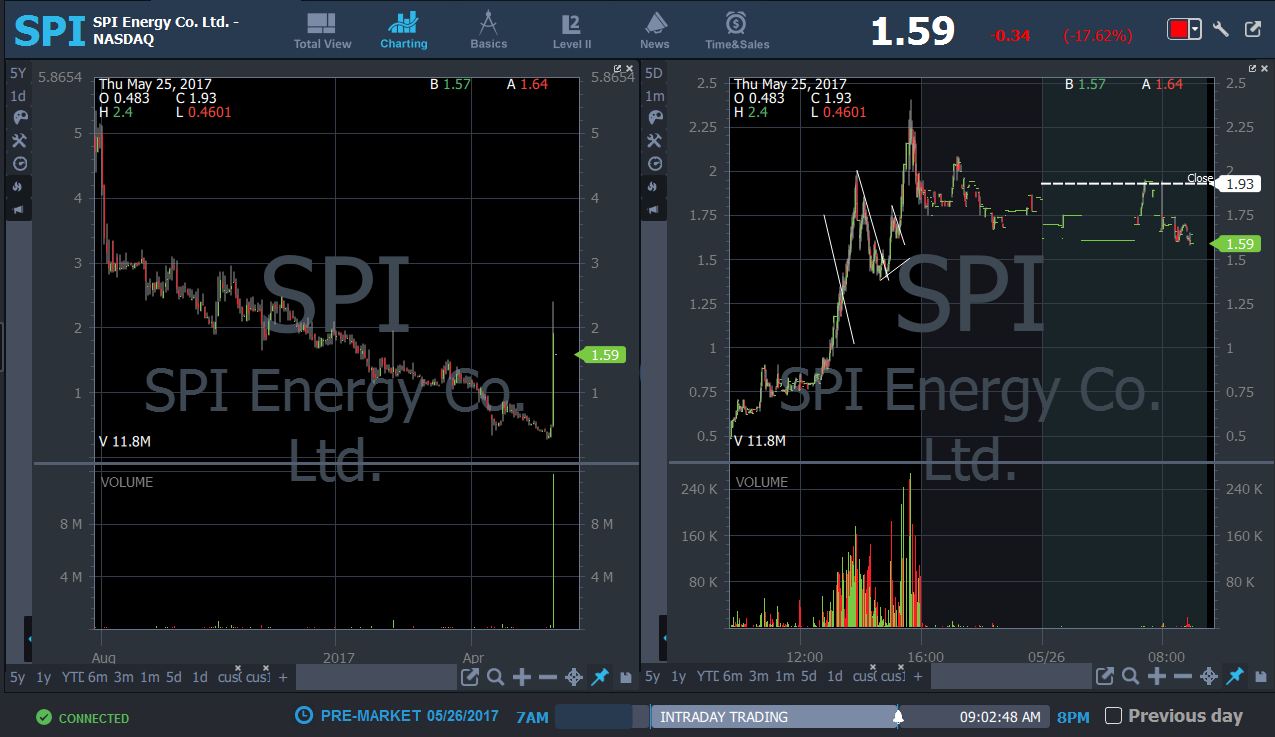
Task: Toggle right chart megaphone icon
Action: point(655,209)
